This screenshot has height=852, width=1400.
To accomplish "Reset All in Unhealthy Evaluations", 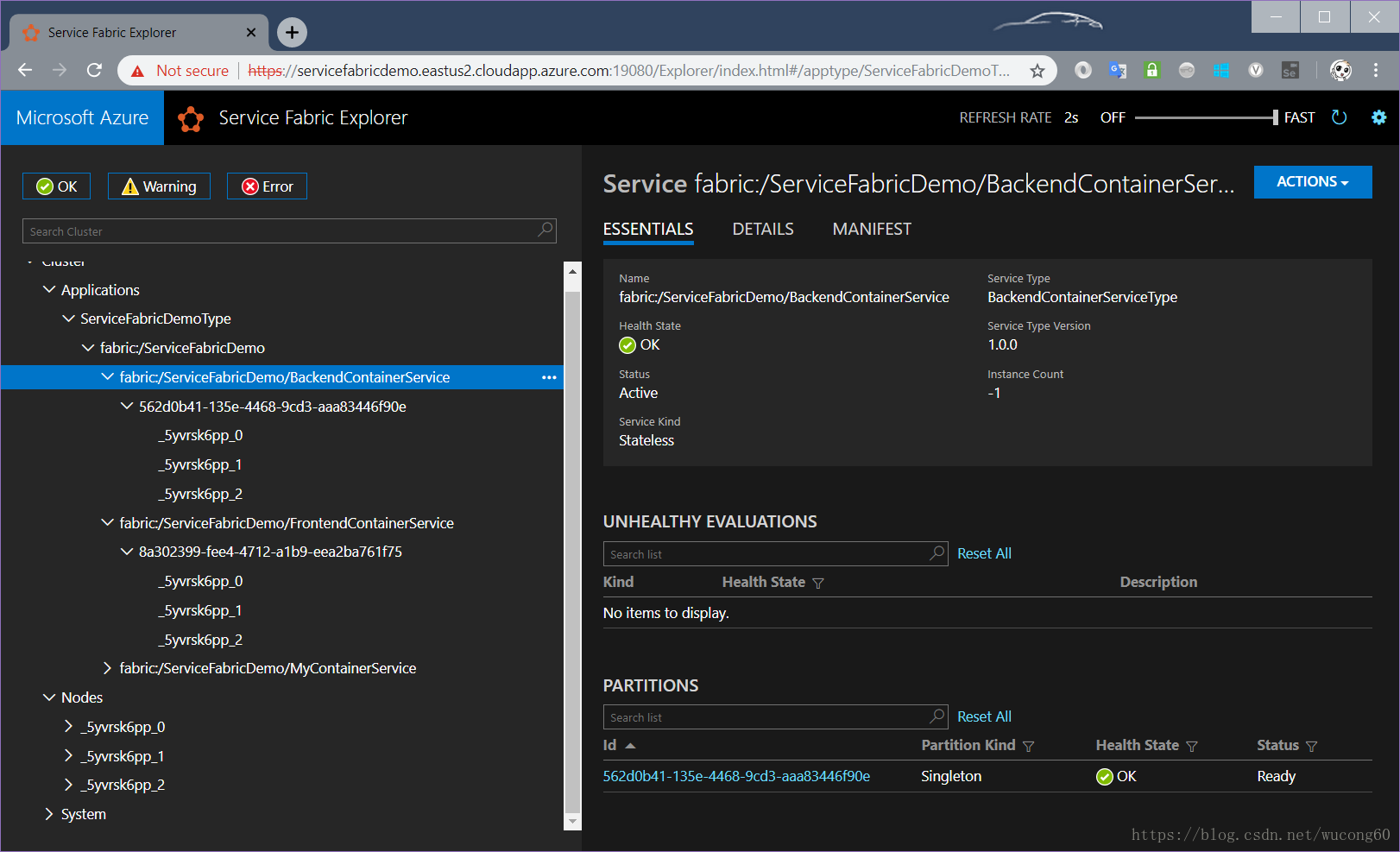I will [x=984, y=553].
